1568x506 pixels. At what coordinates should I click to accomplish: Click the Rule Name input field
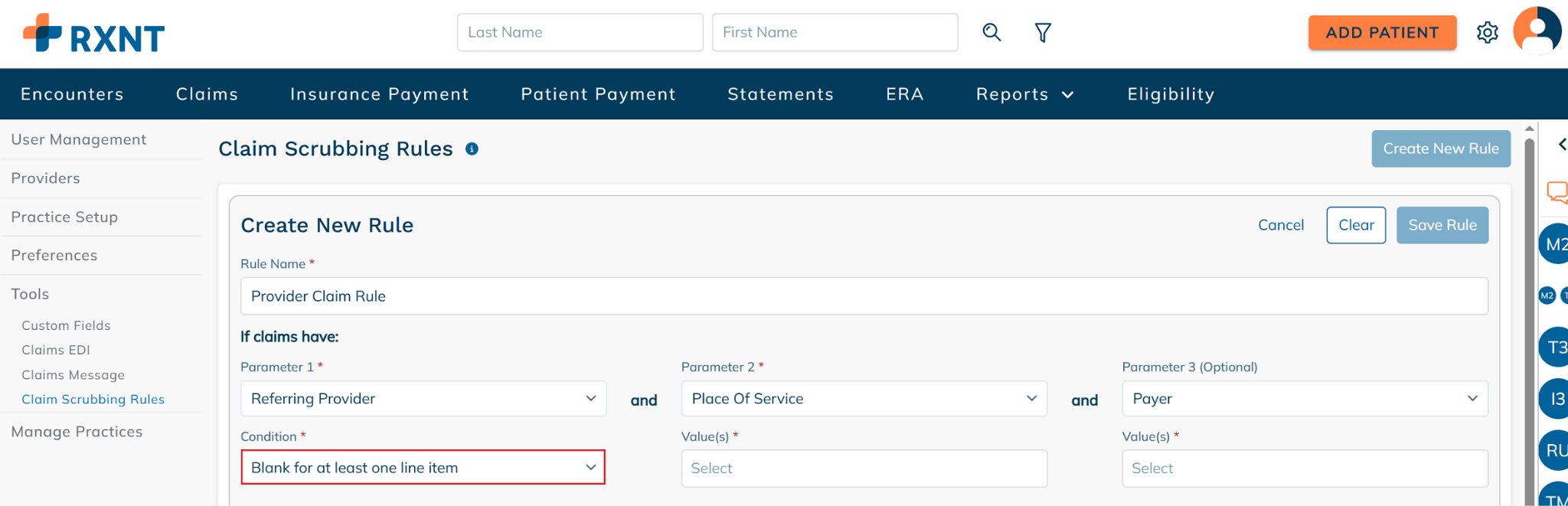864,296
